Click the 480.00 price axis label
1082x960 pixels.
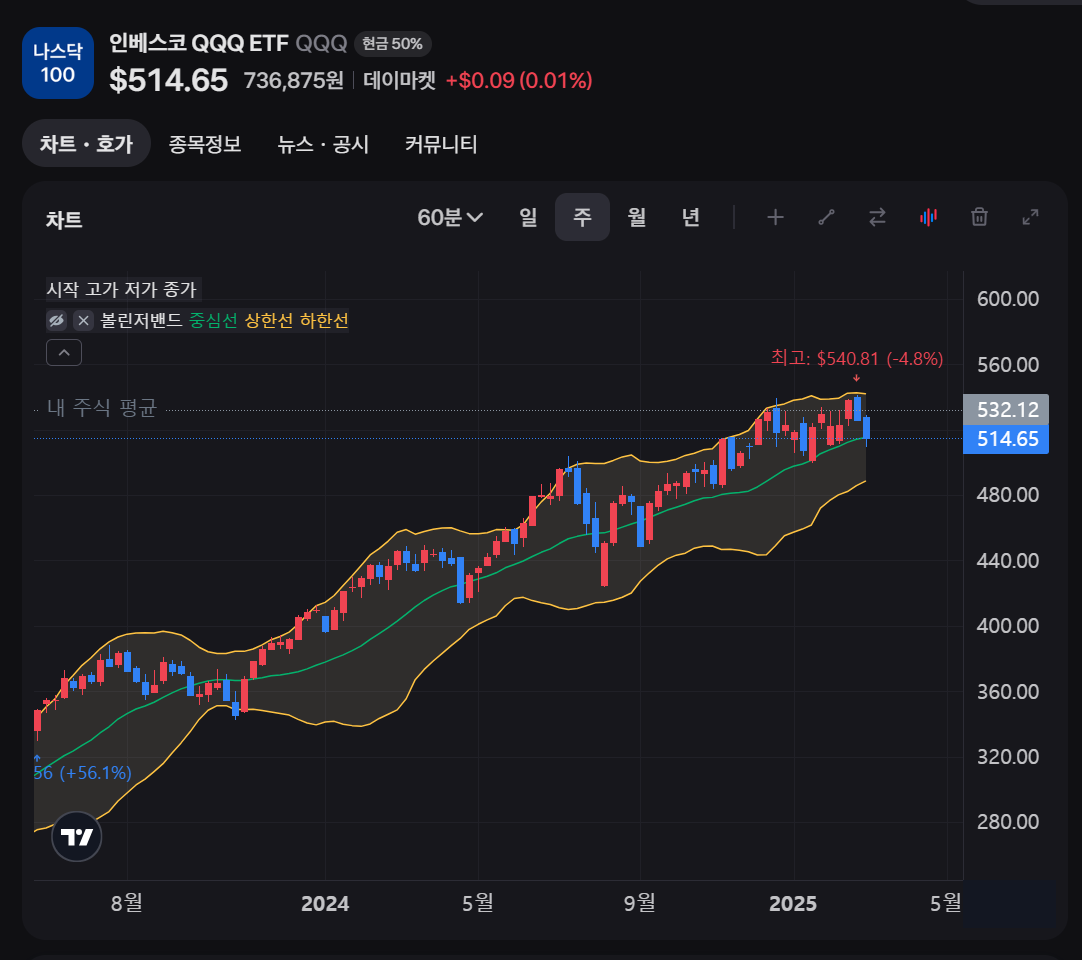tap(1007, 495)
